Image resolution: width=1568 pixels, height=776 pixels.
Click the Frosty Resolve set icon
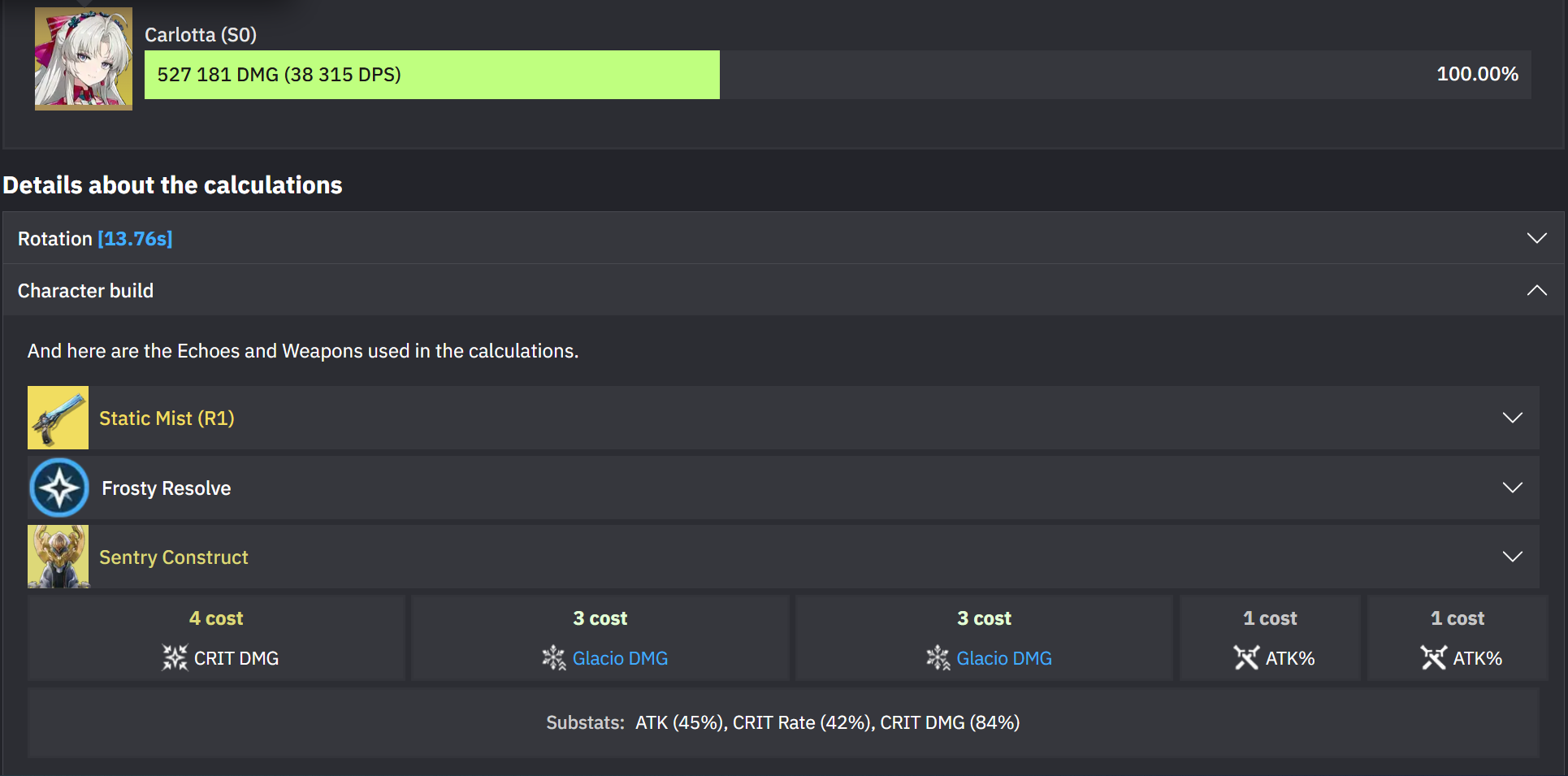click(x=59, y=488)
